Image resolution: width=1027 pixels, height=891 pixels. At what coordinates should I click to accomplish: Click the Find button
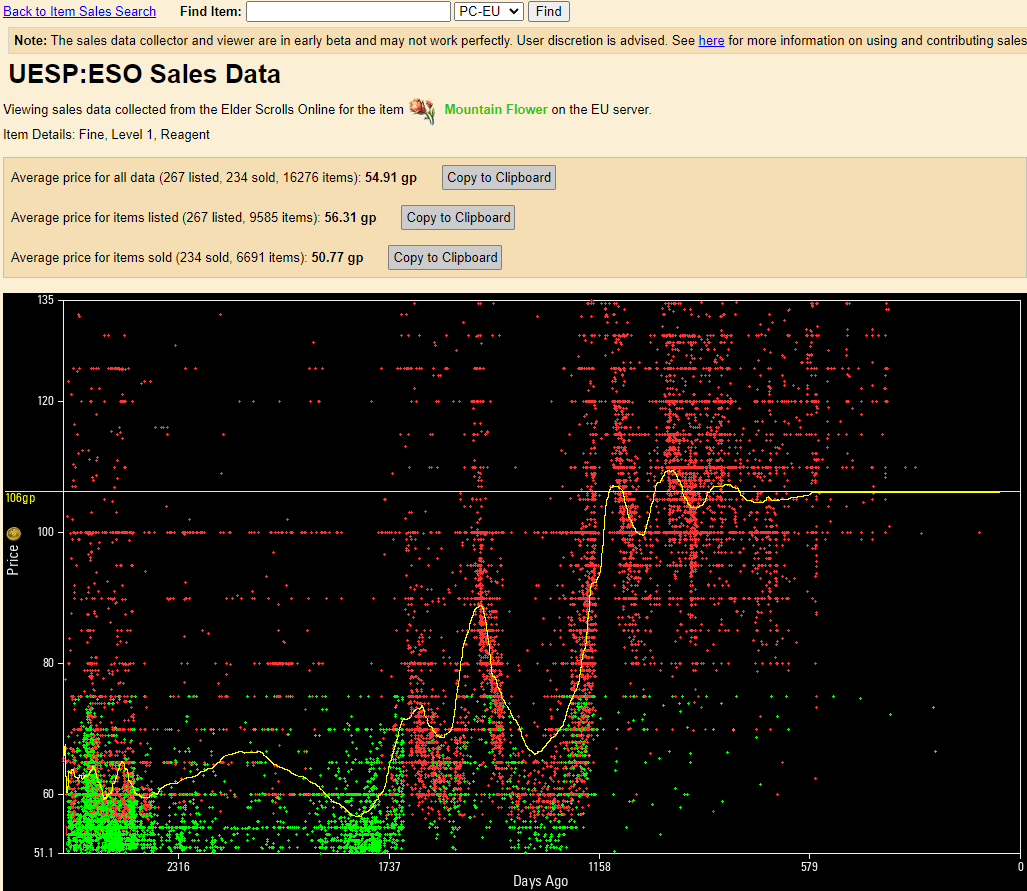point(548,11)
